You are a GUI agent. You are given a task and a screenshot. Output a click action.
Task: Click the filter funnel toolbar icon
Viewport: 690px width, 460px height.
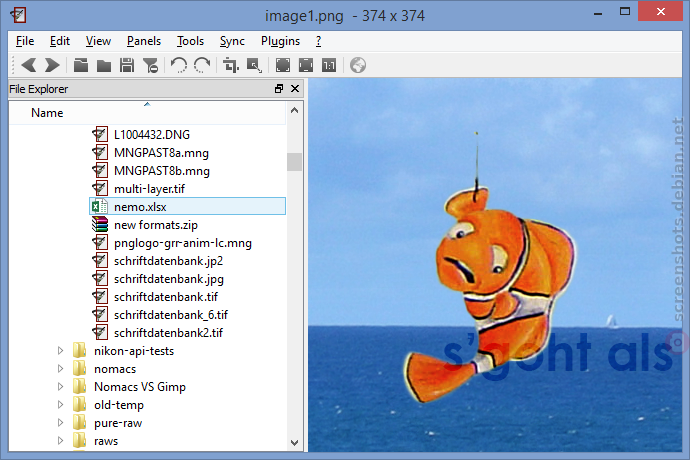tap(150, 65)
